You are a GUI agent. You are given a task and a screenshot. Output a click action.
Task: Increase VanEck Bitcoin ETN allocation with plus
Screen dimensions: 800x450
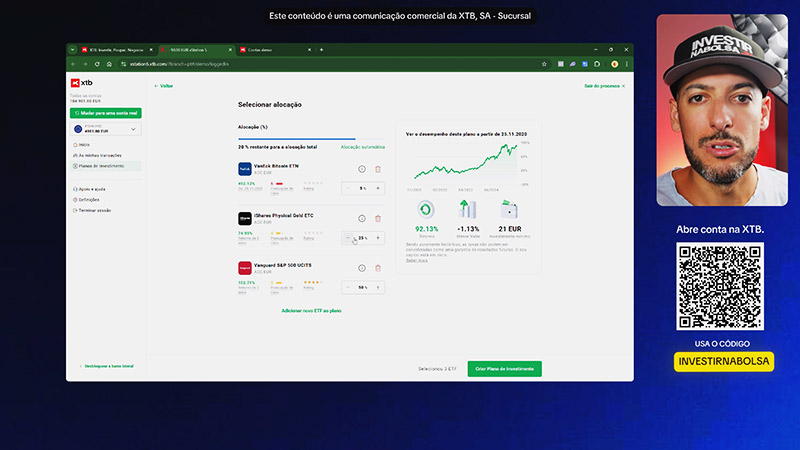[378, 188]
